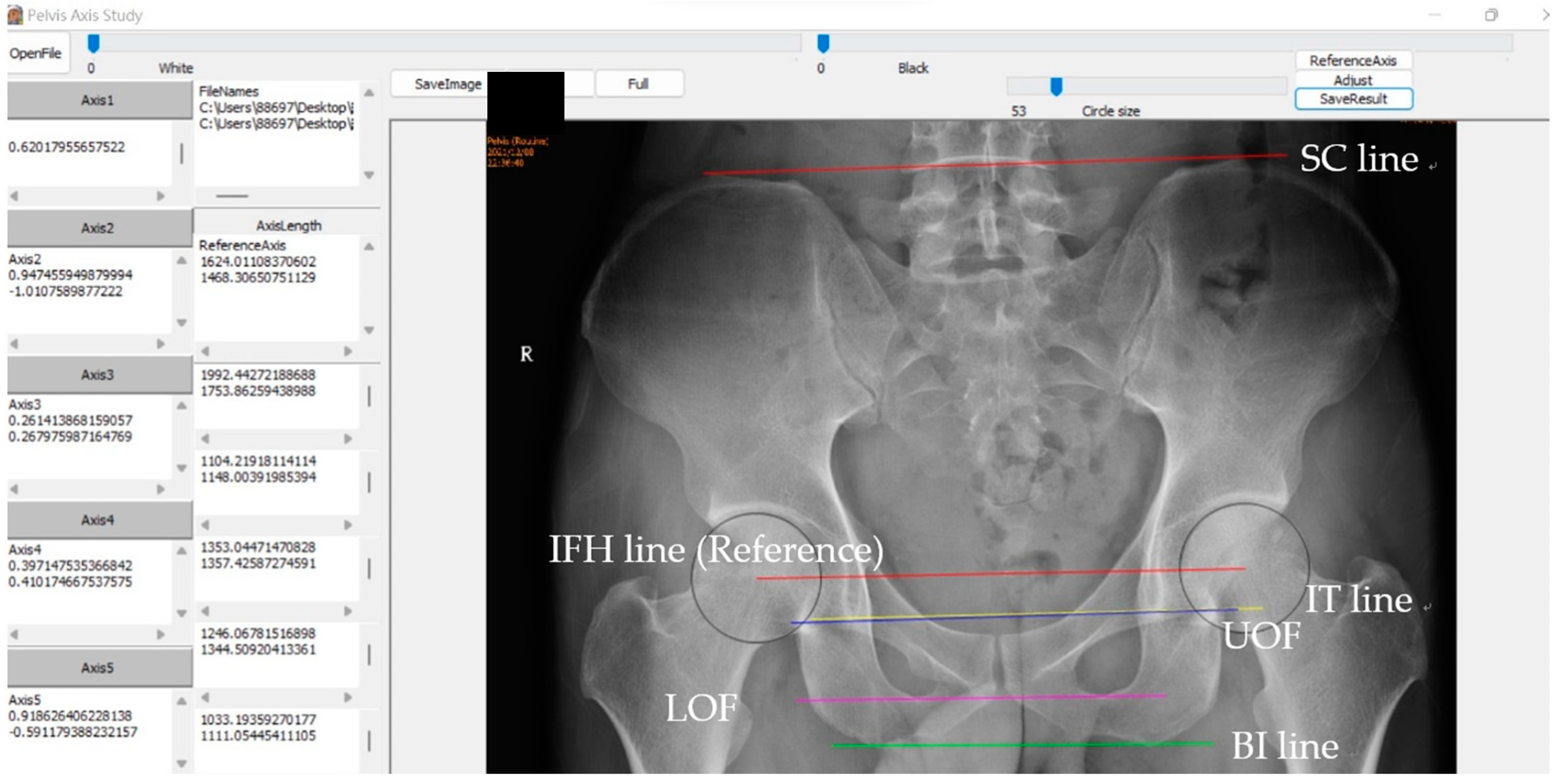
Task: Click the value 1353.04471470828
Action: tap(258, 547)
